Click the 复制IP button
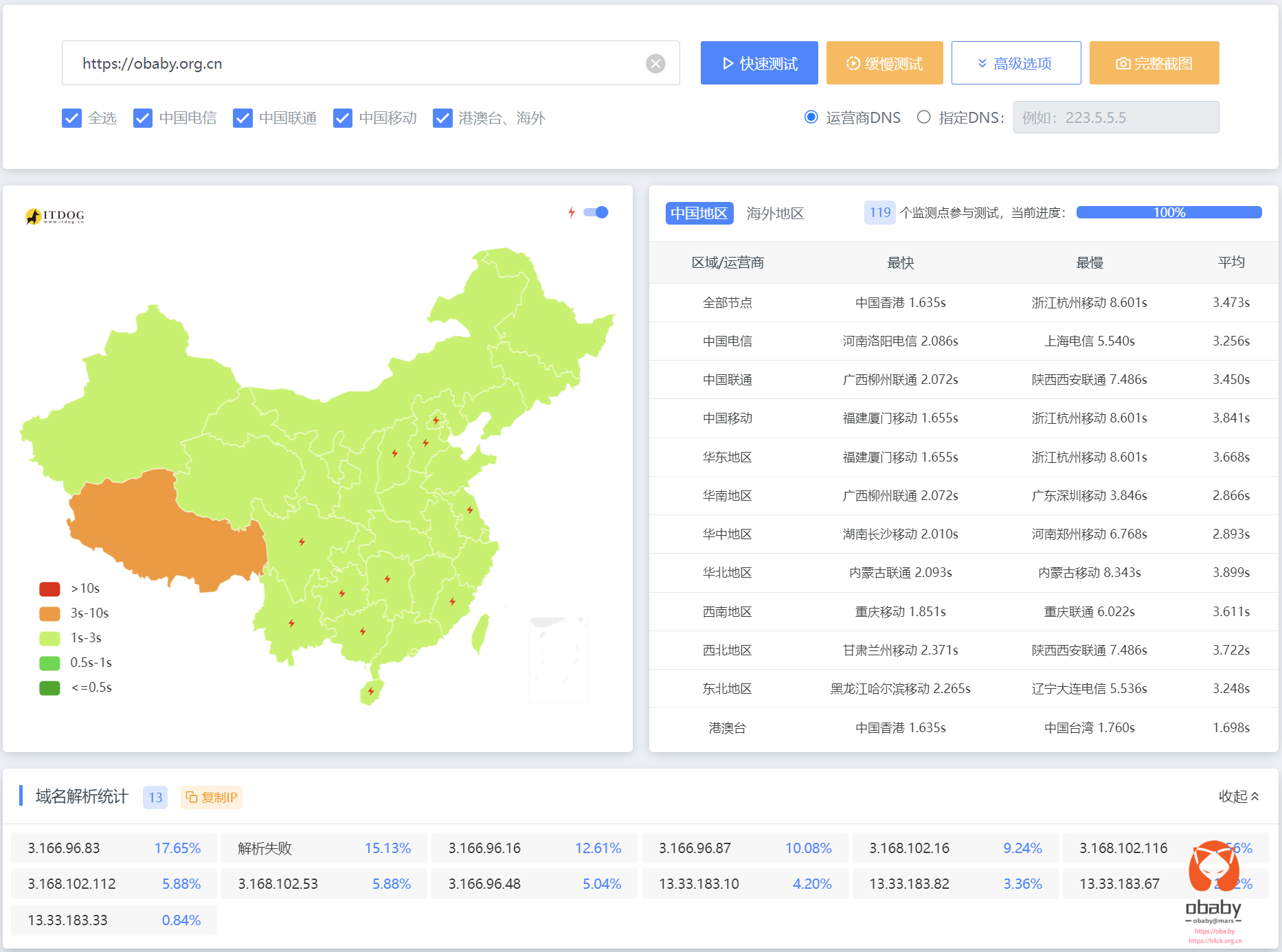 (212, 797)
